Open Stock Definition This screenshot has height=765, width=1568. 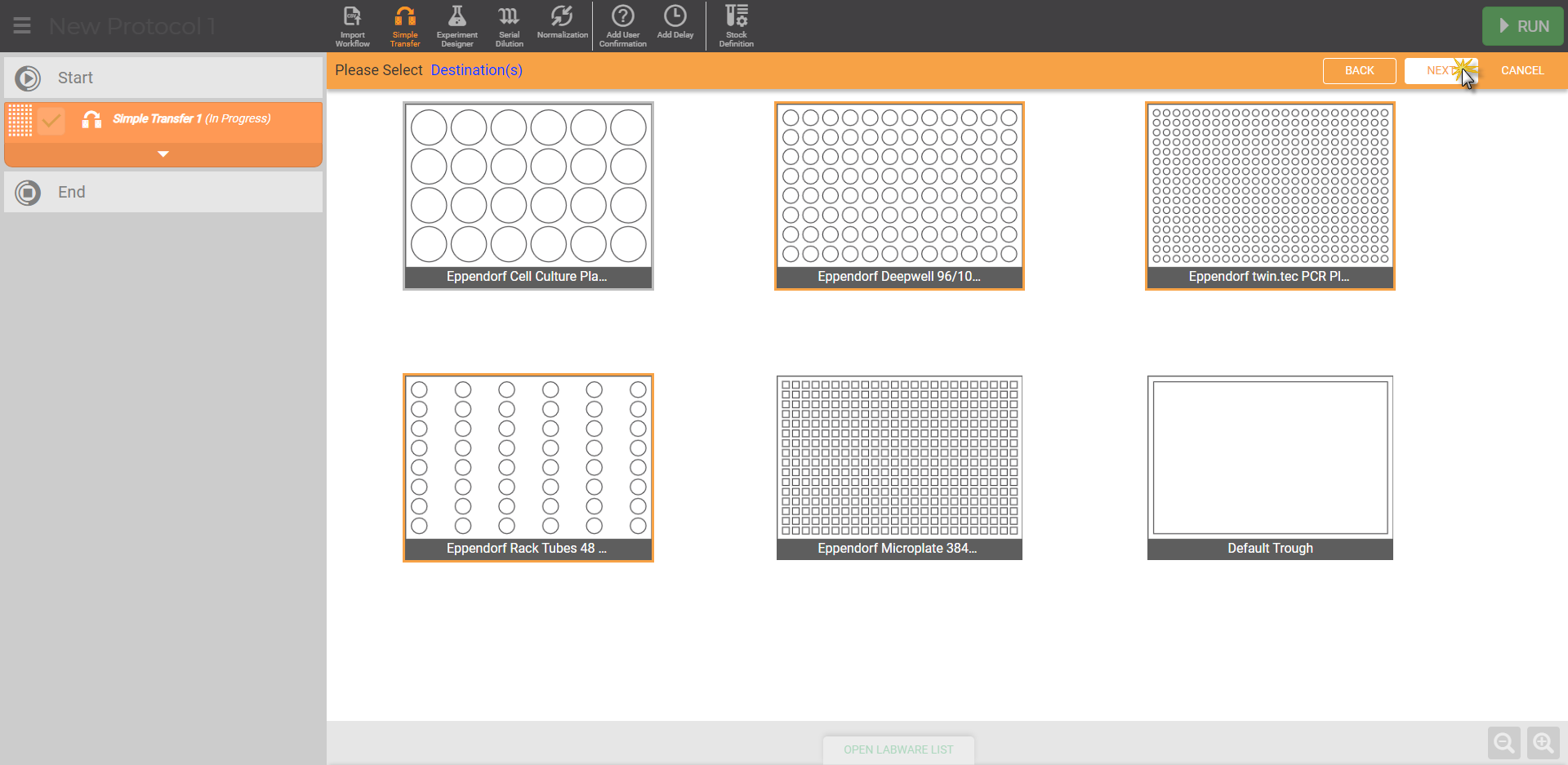click(737, 26)
